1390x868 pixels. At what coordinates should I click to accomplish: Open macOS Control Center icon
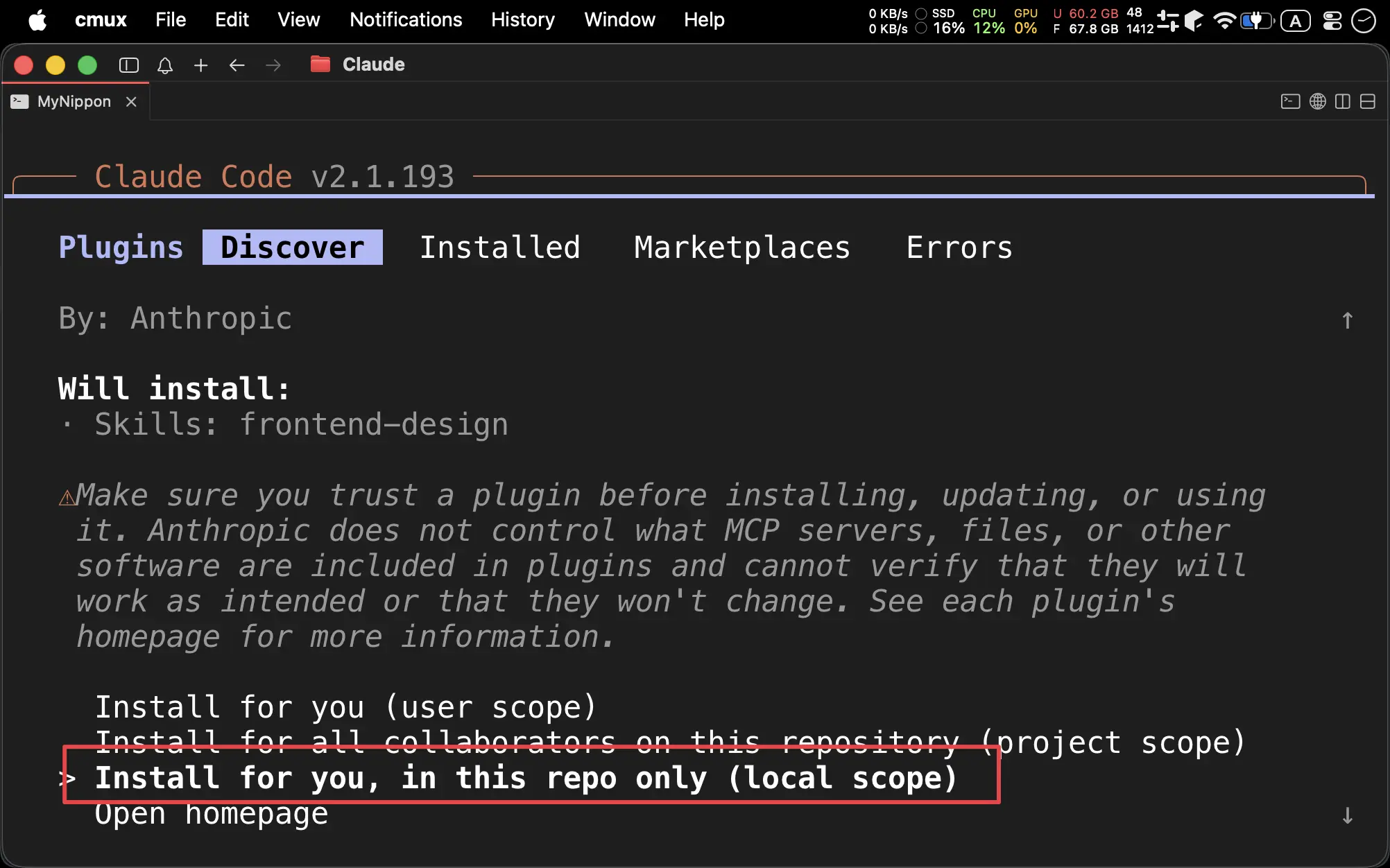[x=1332, y=21]
